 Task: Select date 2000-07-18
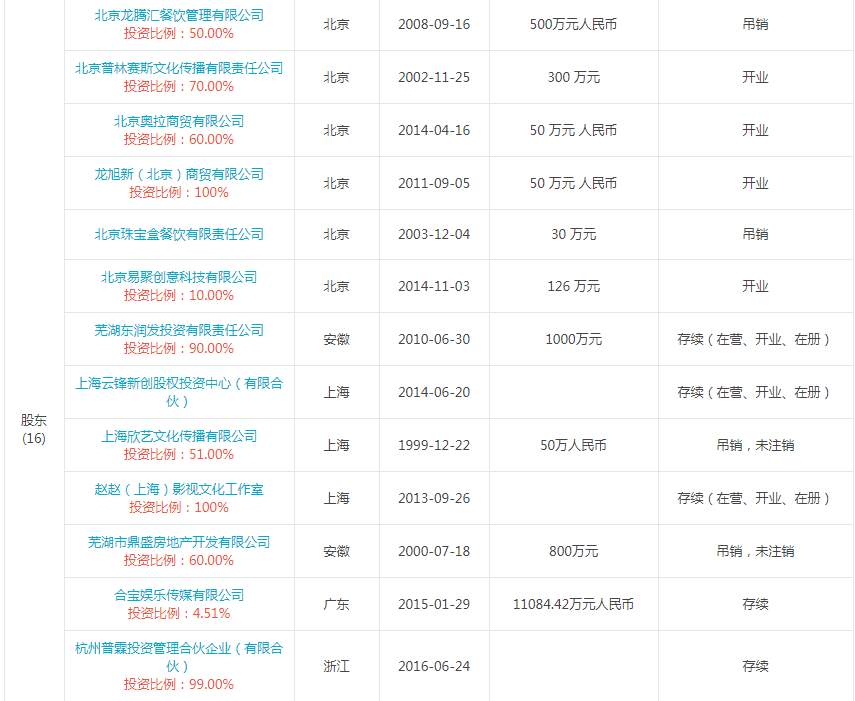click(434, 551)
